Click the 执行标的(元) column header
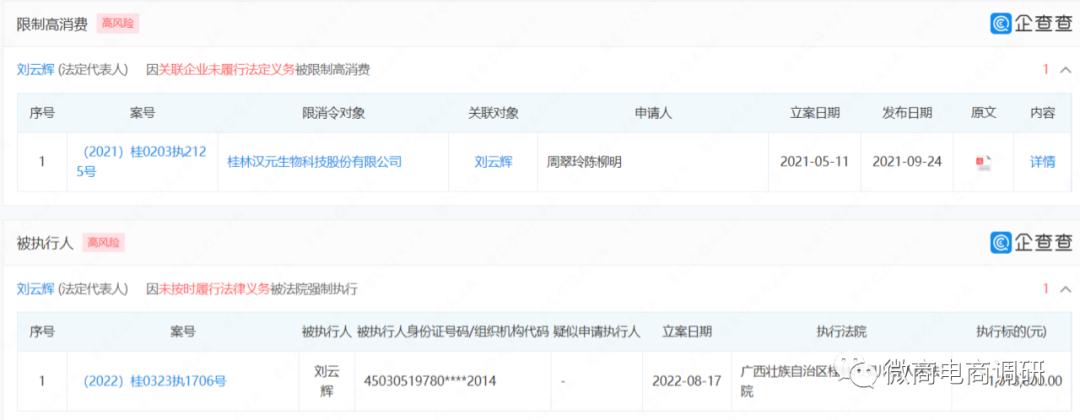The height and width of the screenshot is (420, 1080). click(1010, 332)
